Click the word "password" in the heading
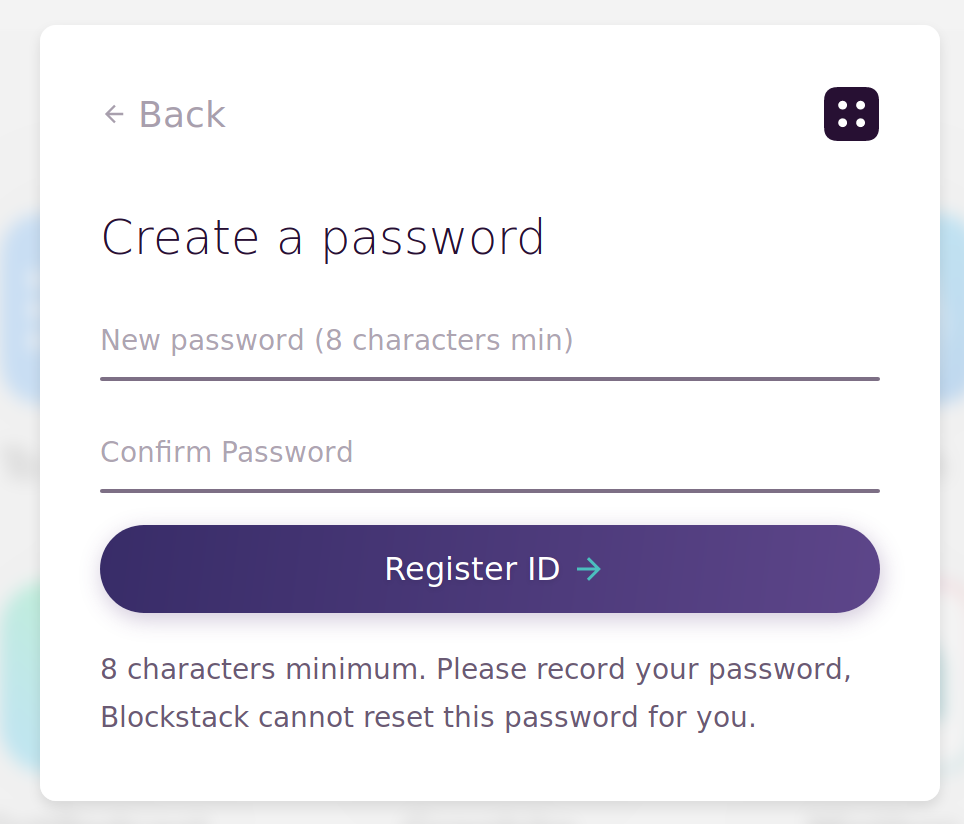Viewport: 964px width, 824px height. 433,240
